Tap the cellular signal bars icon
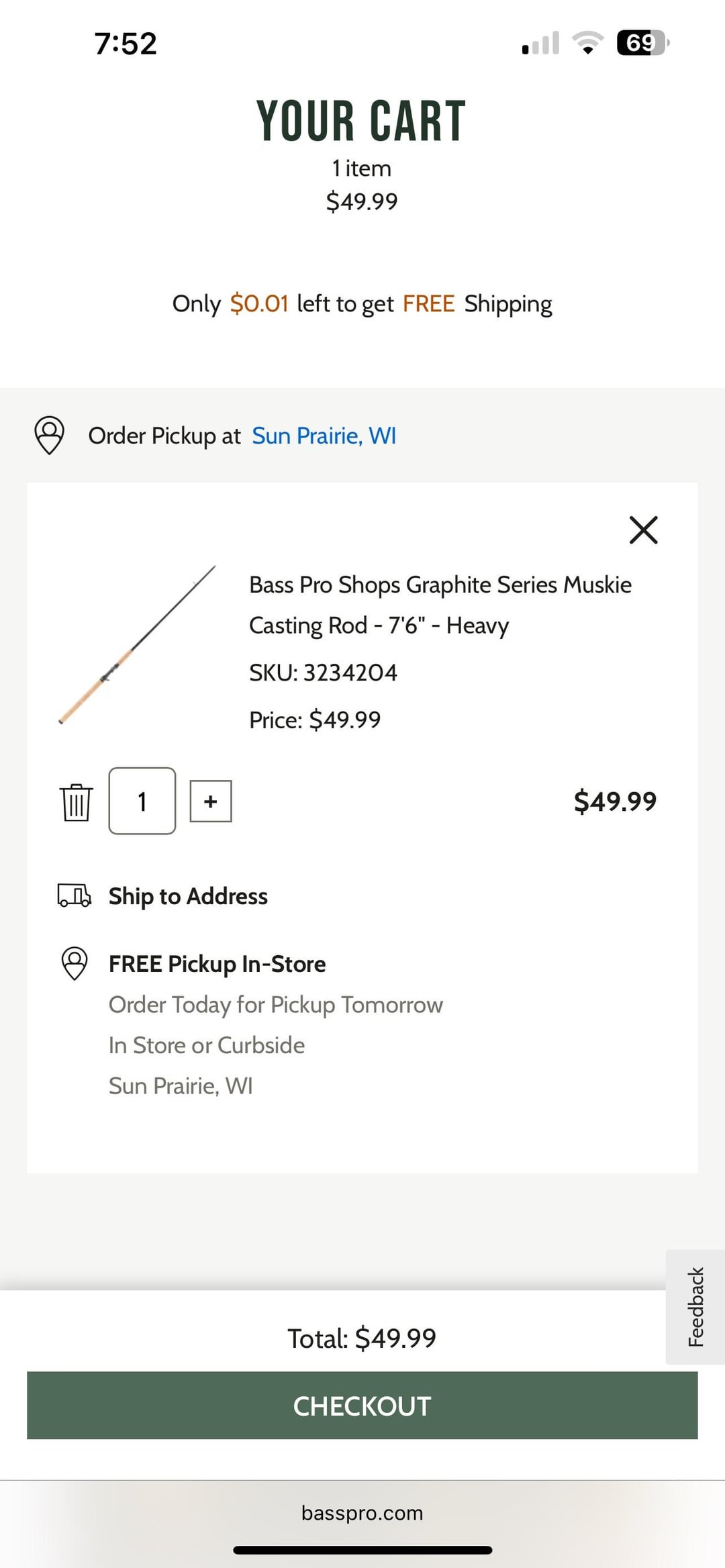The image size is (725, 1568). pyautogui.click(x=540, y=43)
